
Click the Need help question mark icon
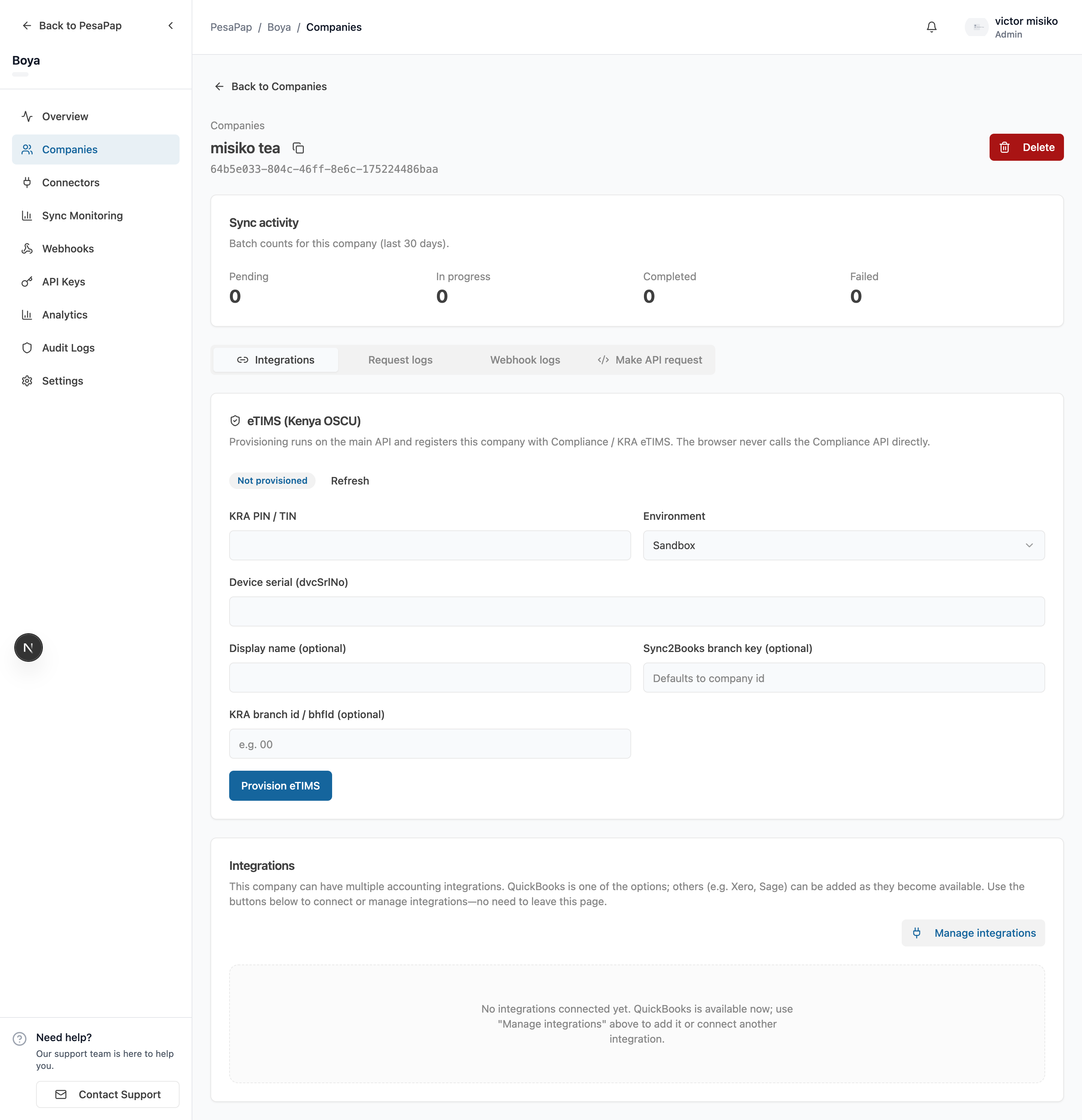click(20, 1038)
